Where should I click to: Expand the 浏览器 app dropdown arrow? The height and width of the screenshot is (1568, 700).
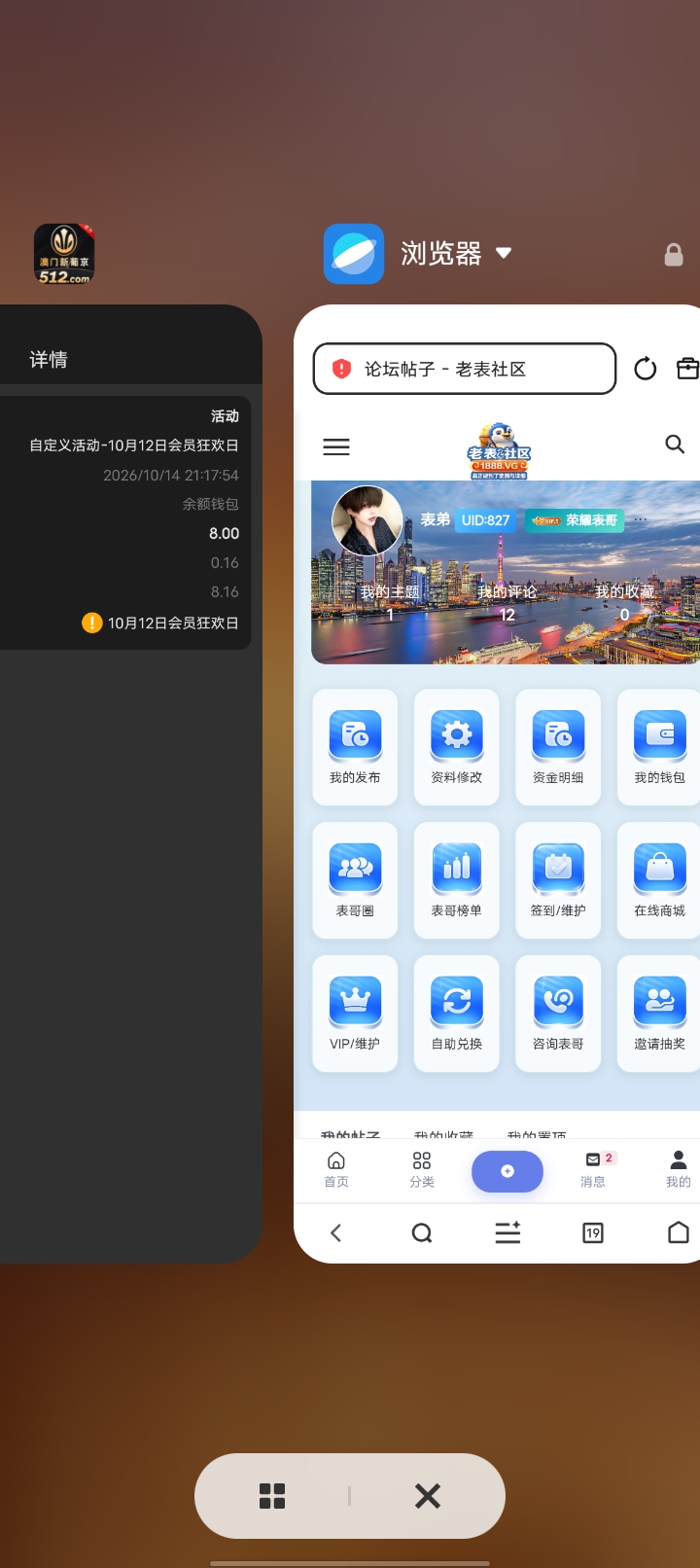[504, 253]
